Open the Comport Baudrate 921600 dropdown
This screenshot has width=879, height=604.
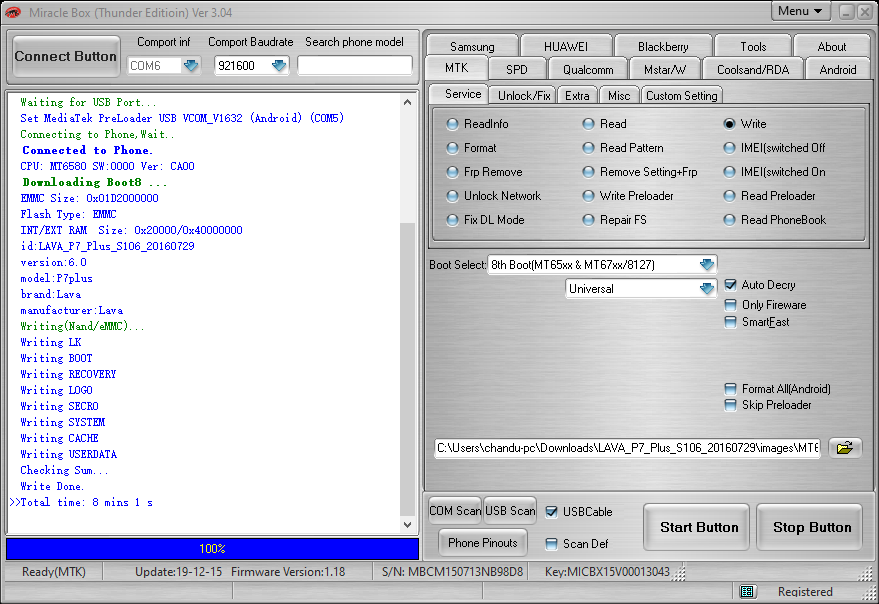pyautogui.click(x=279, y=66)
